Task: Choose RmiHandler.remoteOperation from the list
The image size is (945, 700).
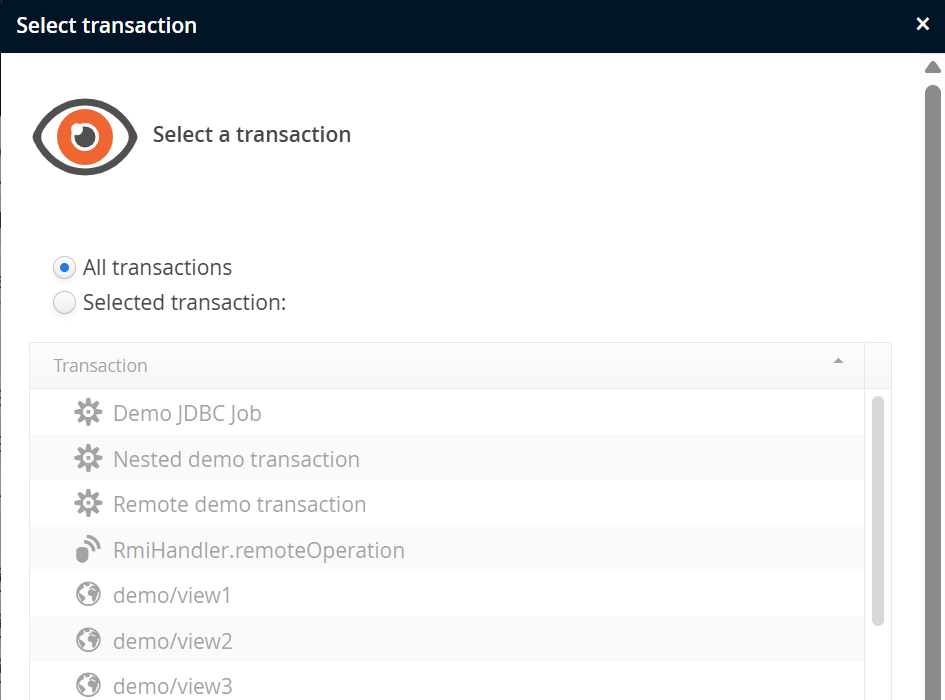Action: (x=258, y=550)
